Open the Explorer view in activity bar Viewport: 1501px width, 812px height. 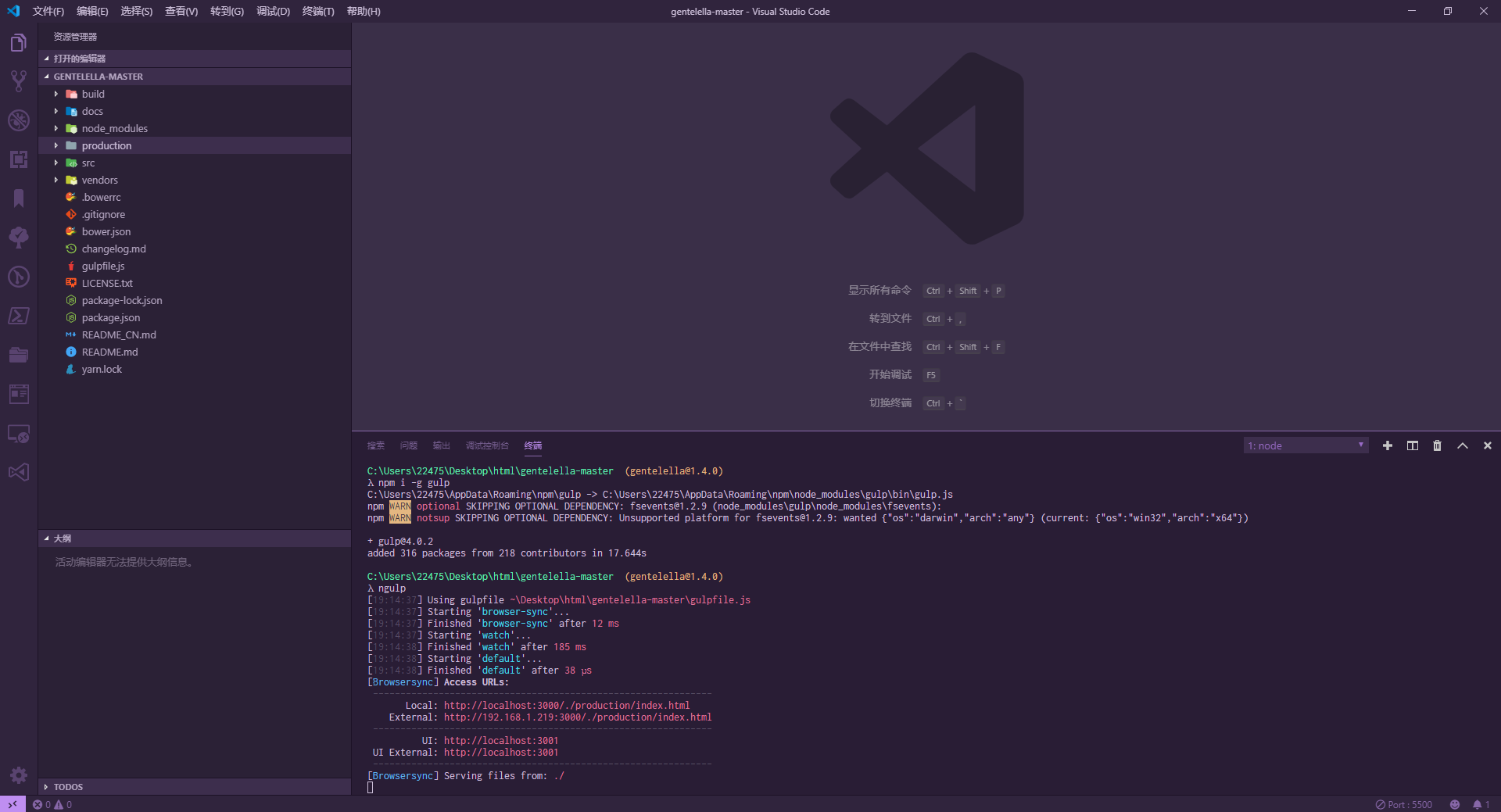19,42
